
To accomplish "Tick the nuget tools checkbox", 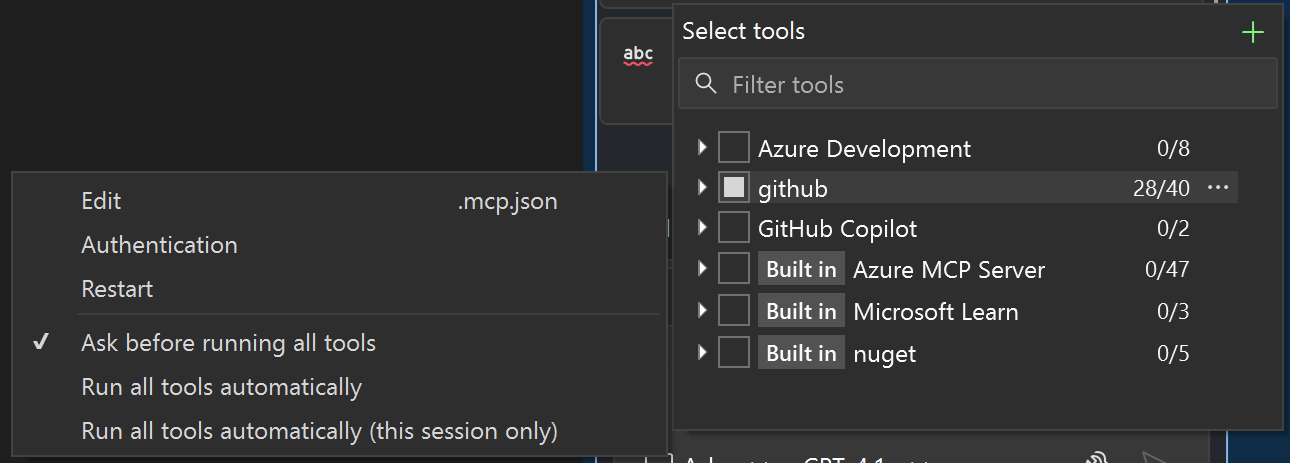I will click(x=734, y=353).
